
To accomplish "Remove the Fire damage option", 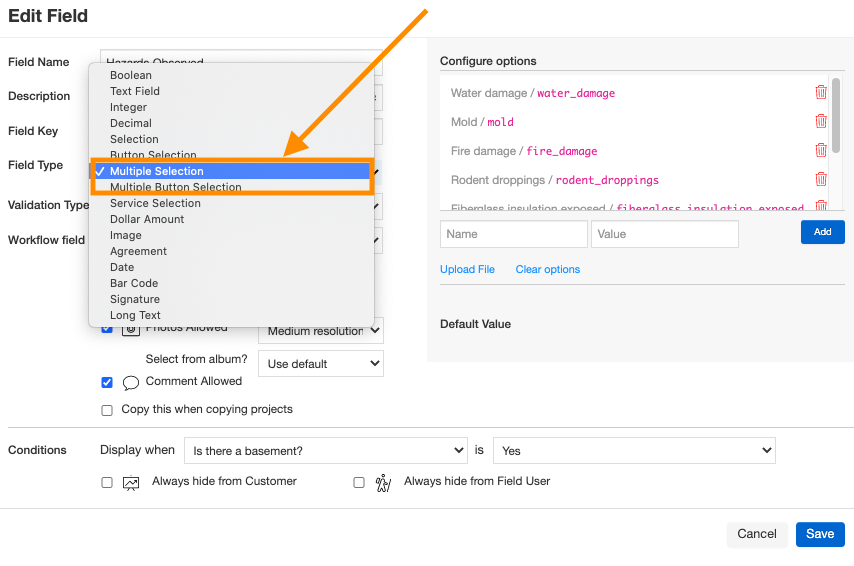I will click(x=821, y=150).
